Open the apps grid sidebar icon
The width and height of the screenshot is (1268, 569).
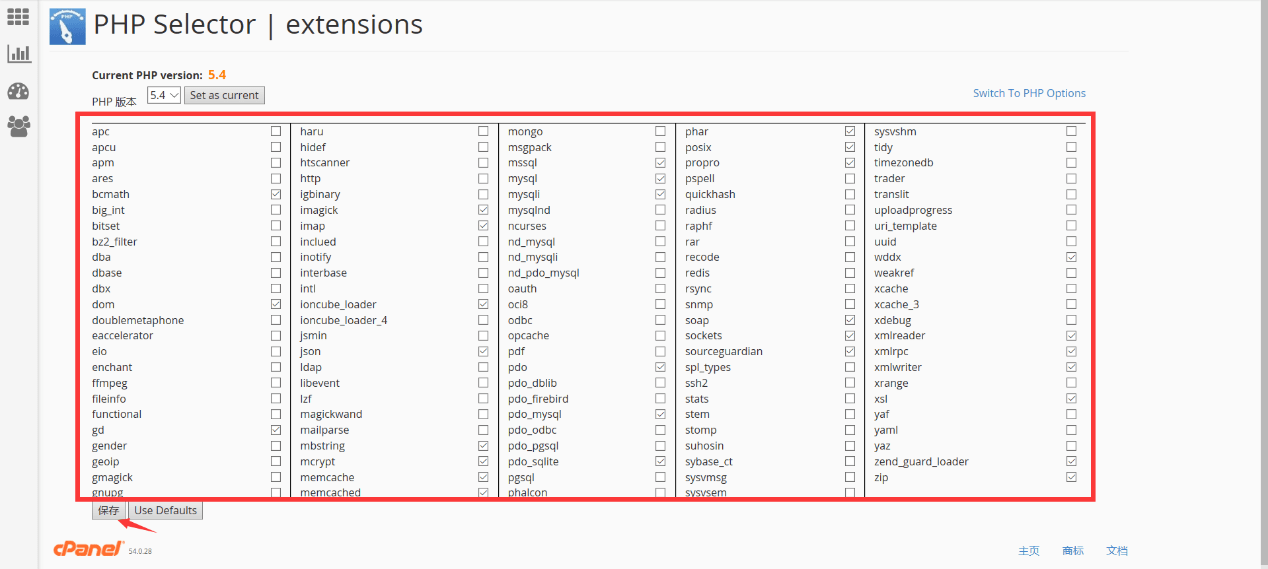tap(18, 17)
